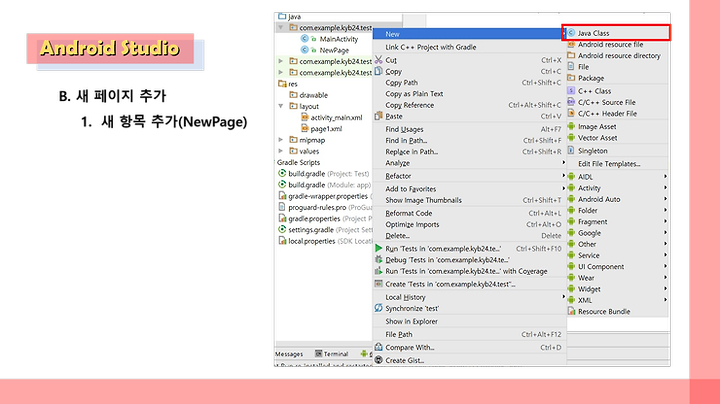
Task: Click the MainActivity class icon
Action: (304, 39)
